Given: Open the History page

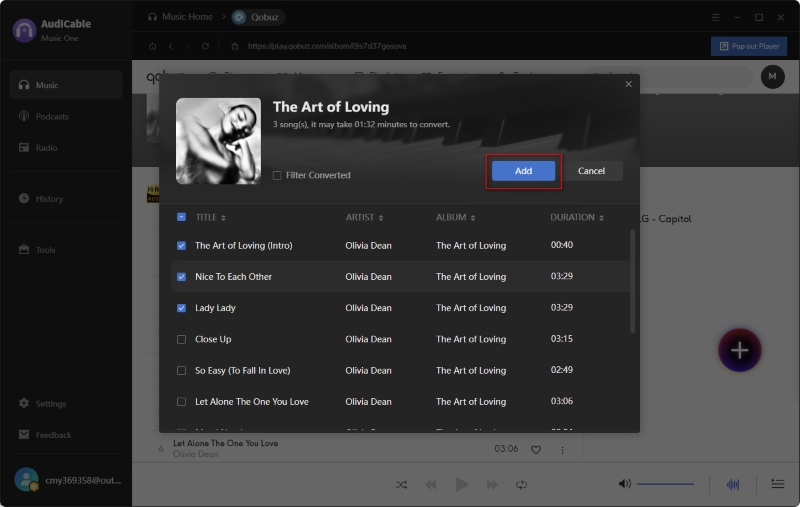Looking at the screenshot, I should (x=66, y=198).
